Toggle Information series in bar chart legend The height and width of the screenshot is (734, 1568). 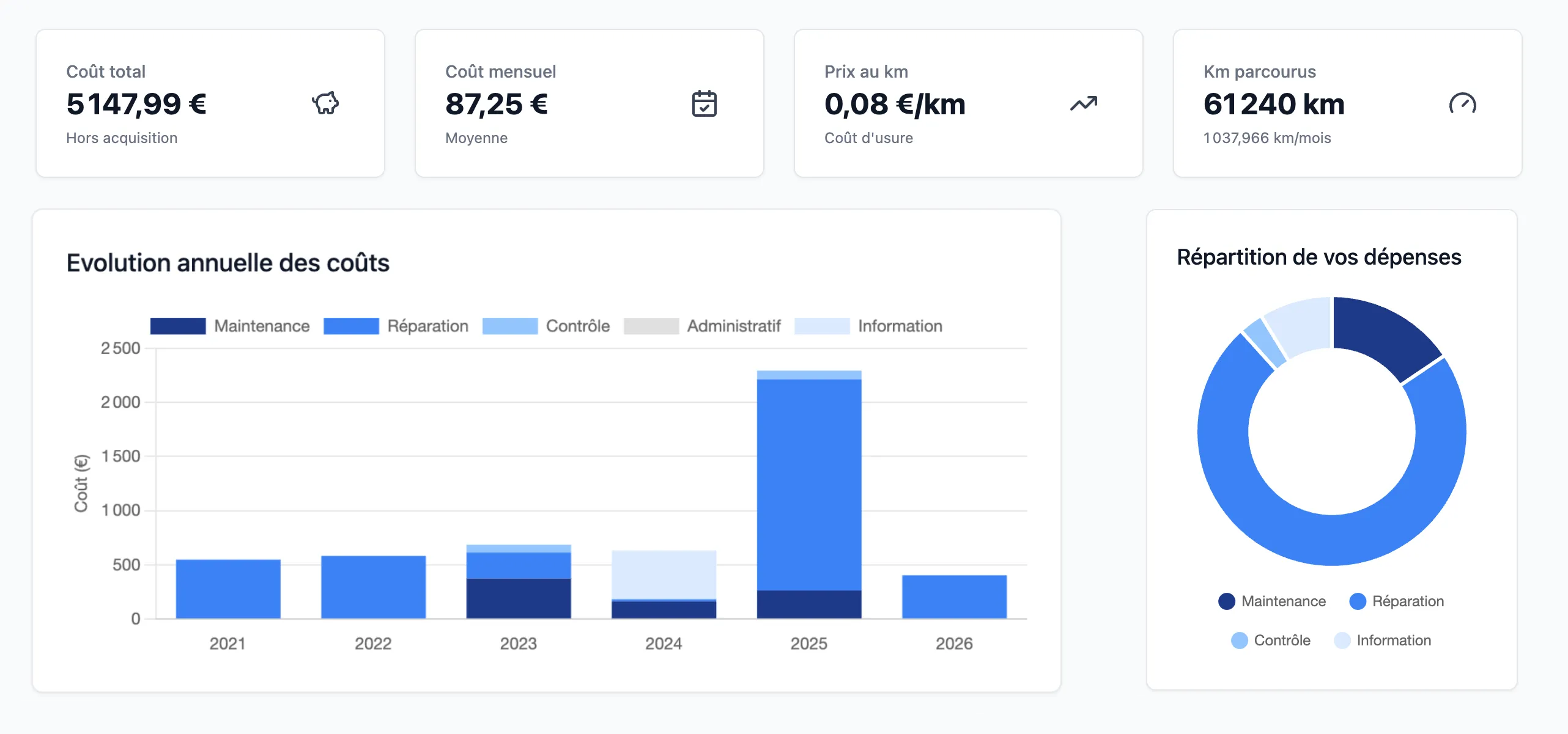click(x=822, y=326)
